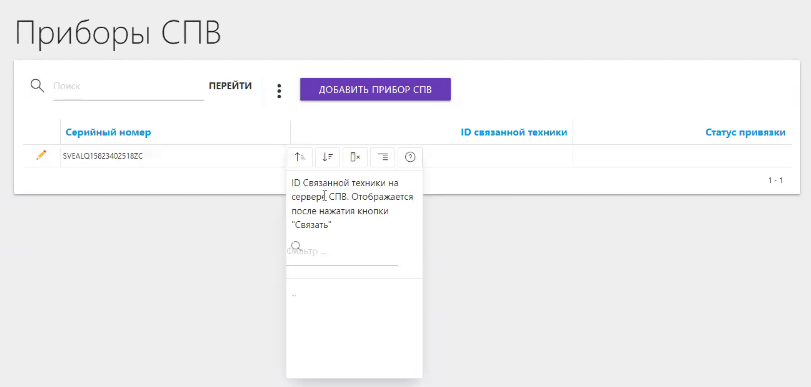The height and width of the screenshot is (387, 811).
Task: Edit row using the pencil icon
Action: 41,155
